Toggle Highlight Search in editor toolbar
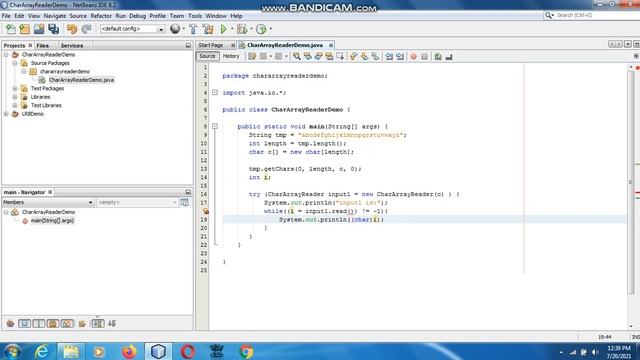This screenshot has width=640, height=360. [x=329, y=56]
